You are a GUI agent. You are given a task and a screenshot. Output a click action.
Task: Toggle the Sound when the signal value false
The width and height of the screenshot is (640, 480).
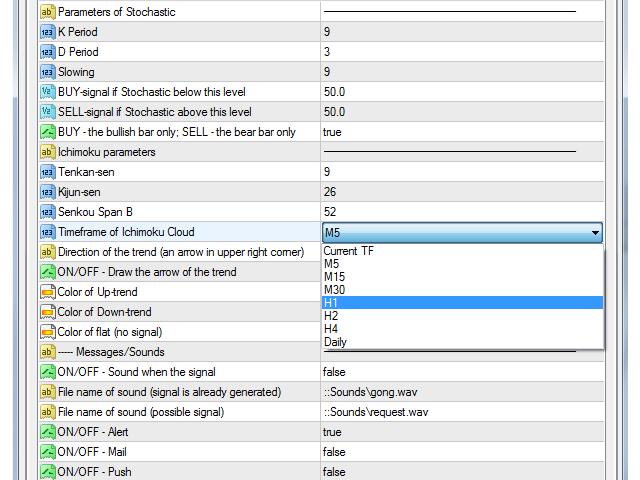click(x=462, y=372)
